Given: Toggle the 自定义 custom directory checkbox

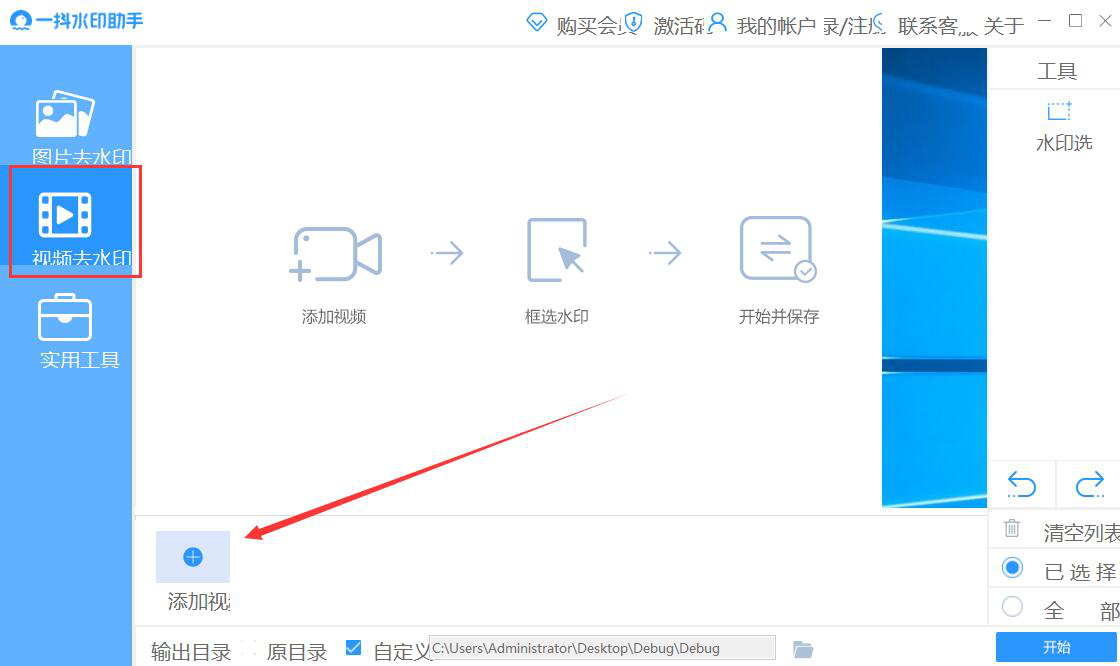Looking at the screenshot, I should [x=353, y=647].
